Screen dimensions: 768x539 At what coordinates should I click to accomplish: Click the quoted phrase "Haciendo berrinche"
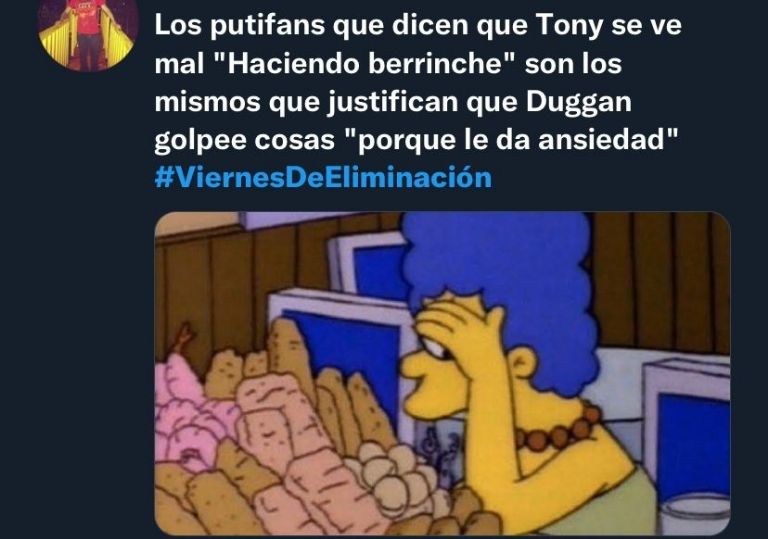coord(366,64)
